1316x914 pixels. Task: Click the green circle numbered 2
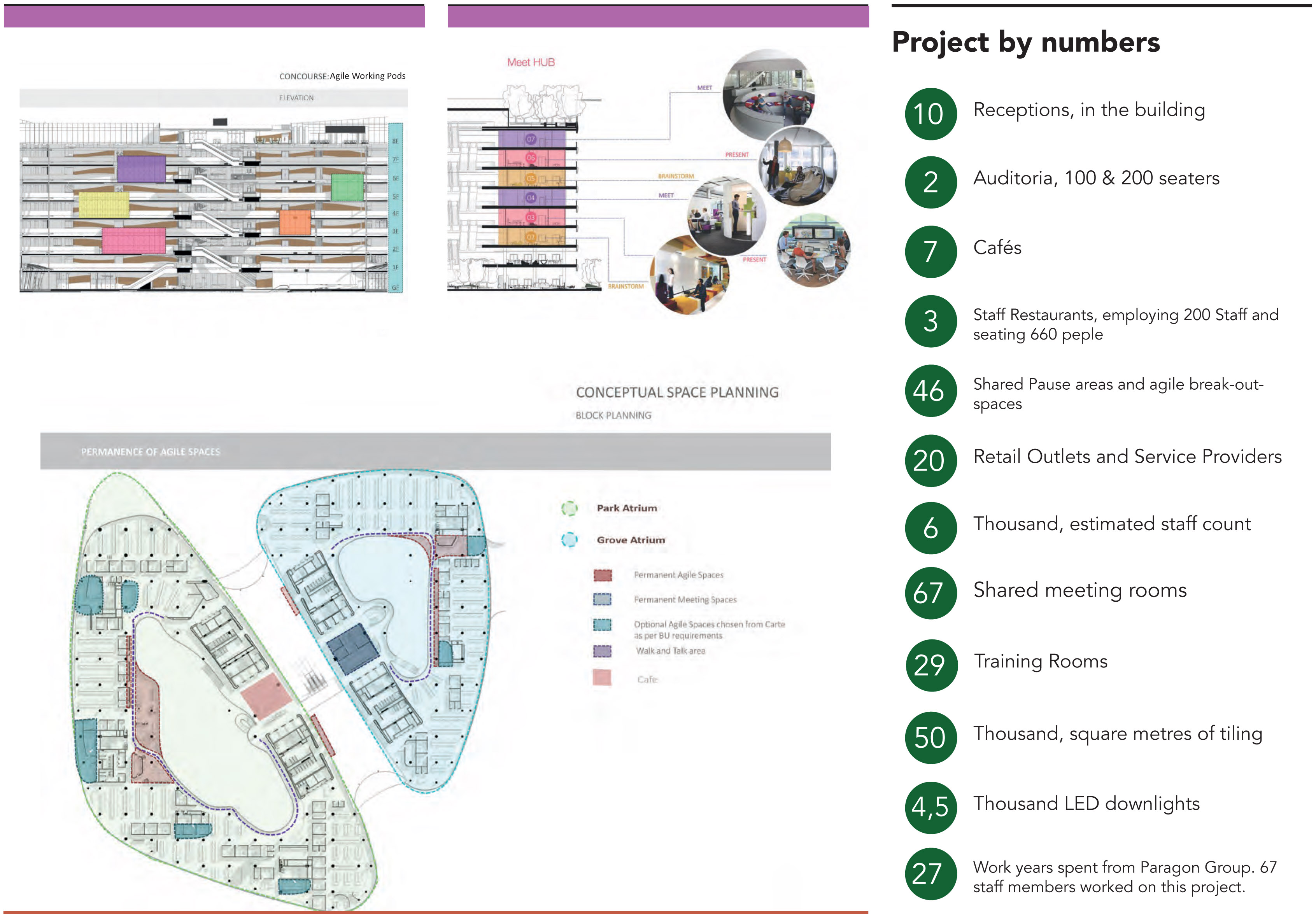coord(930,182)
